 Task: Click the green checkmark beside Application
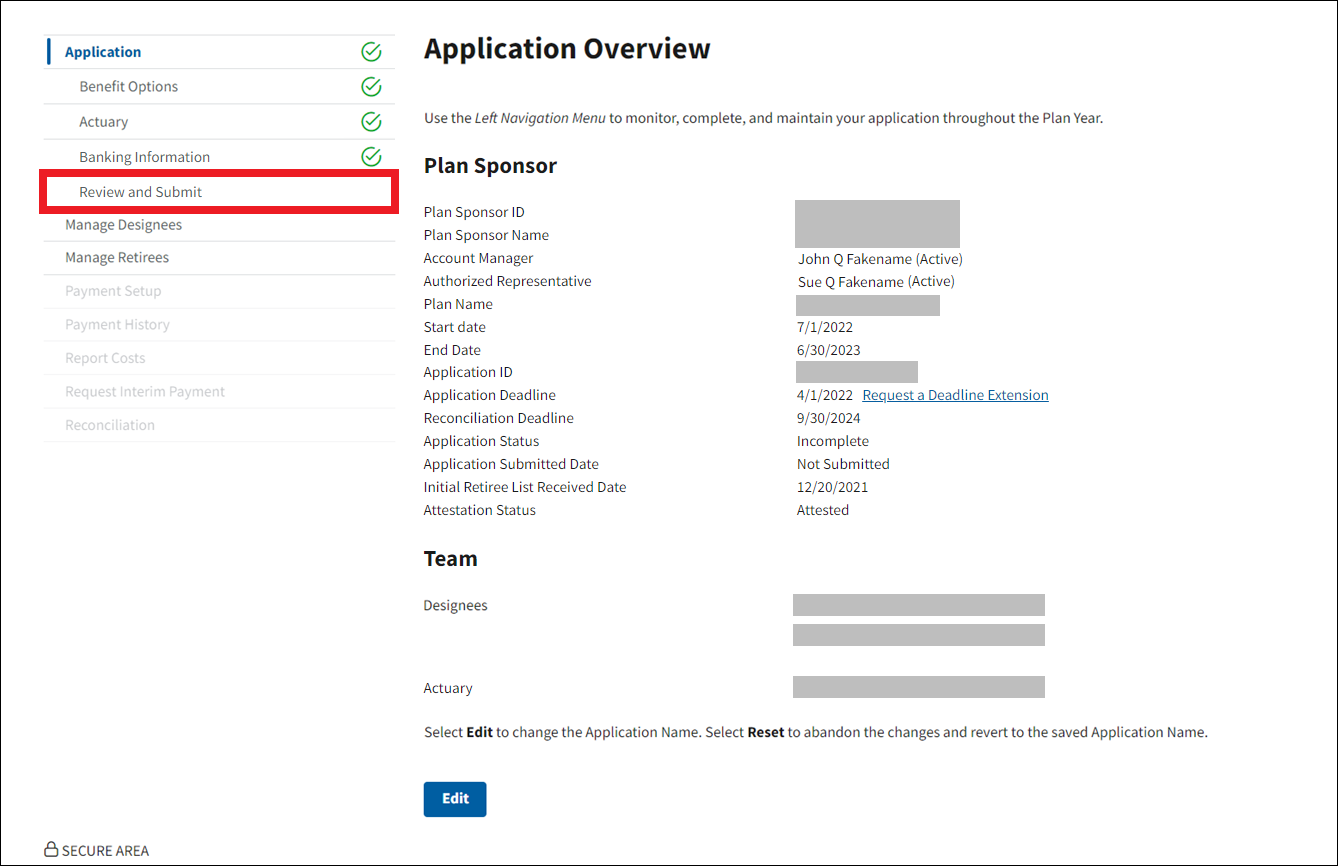pyautogui.click(x=371, y=52)
